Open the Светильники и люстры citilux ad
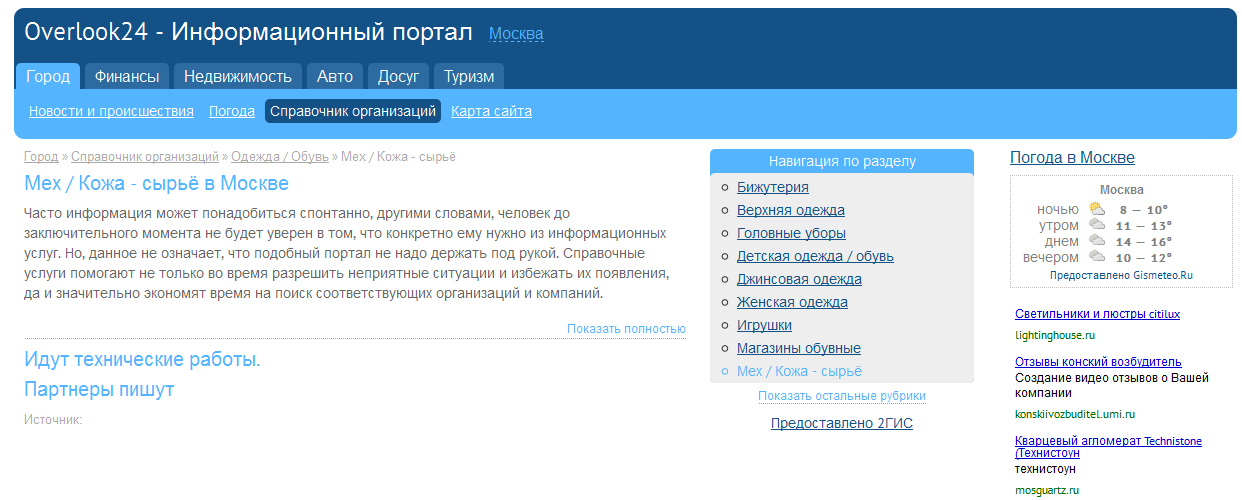1242x500 pixels. [1097, 314]
